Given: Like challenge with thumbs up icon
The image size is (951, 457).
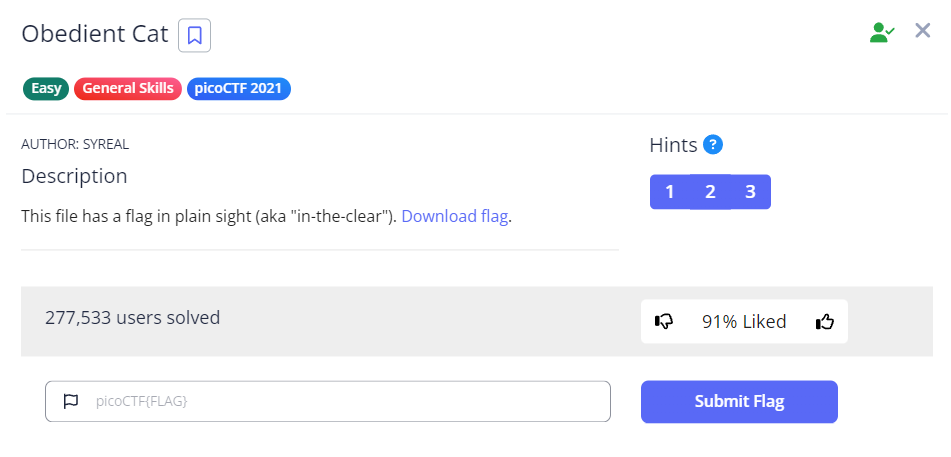Looking at the screenshot, I should click(825, 322).
